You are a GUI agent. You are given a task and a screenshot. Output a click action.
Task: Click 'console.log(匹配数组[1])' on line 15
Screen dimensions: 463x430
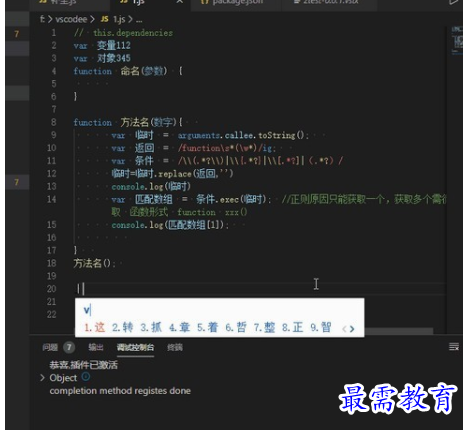169,225
